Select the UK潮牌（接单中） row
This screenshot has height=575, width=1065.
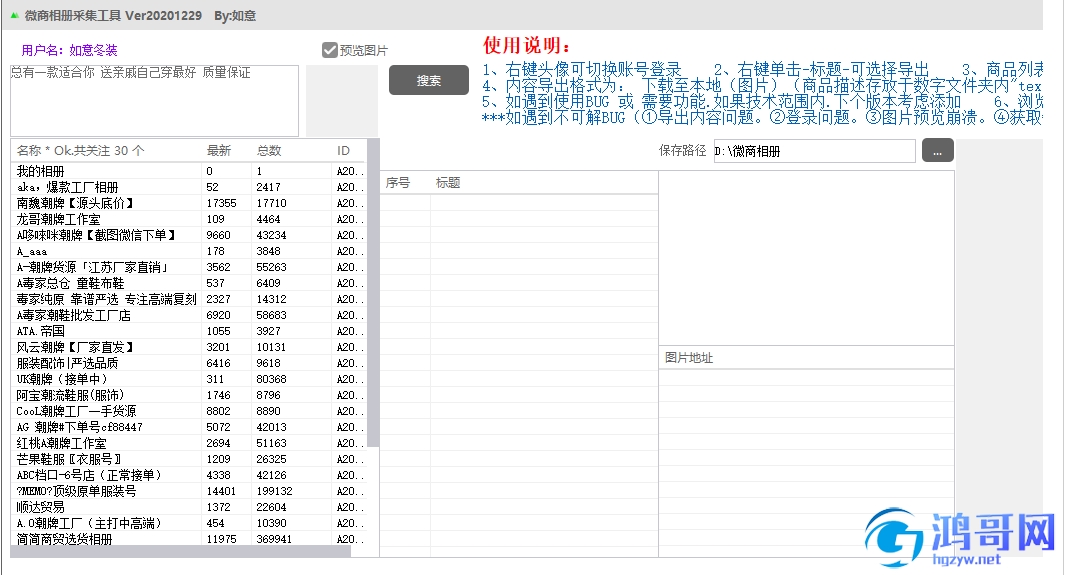pyautogui.click(x=189, y=379)
